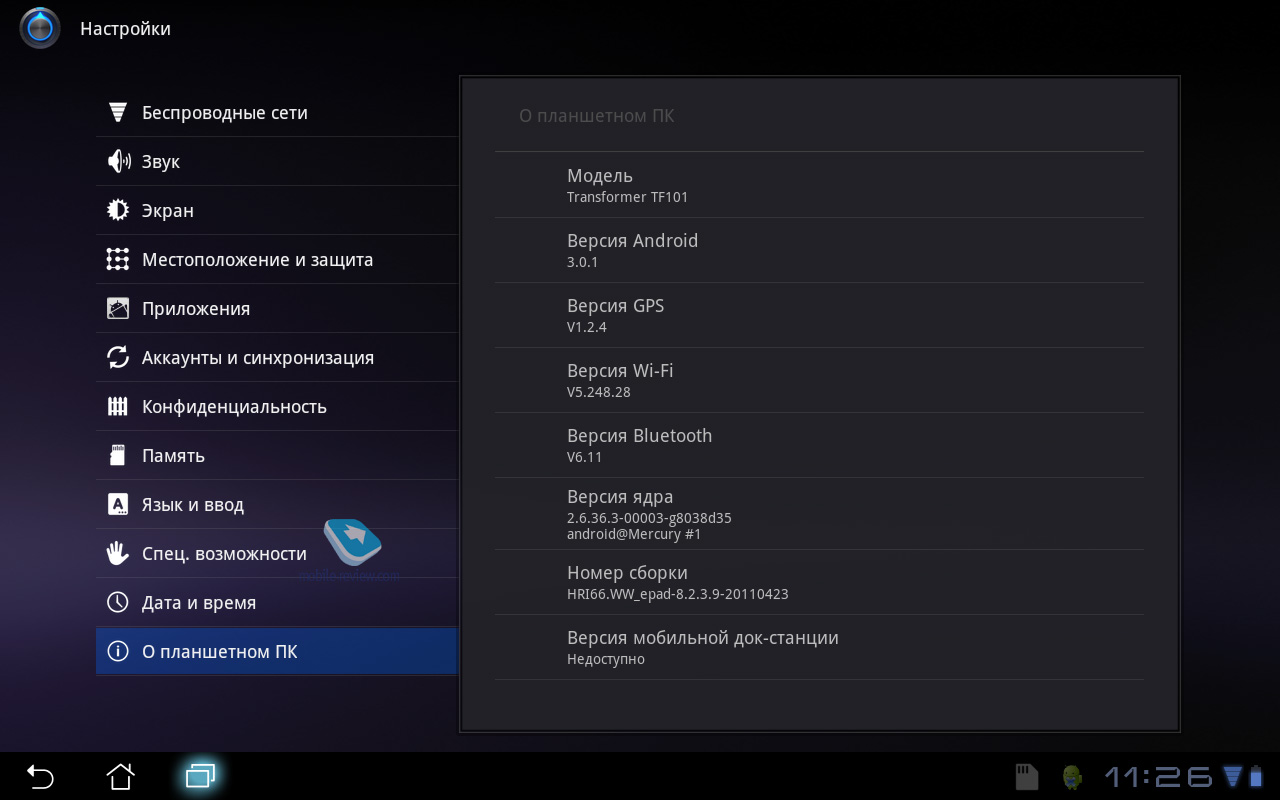The width and height of the screenshot is (1280, 800).
Task: Tap the accessibility hand icon
Action: tap(118, 553)
